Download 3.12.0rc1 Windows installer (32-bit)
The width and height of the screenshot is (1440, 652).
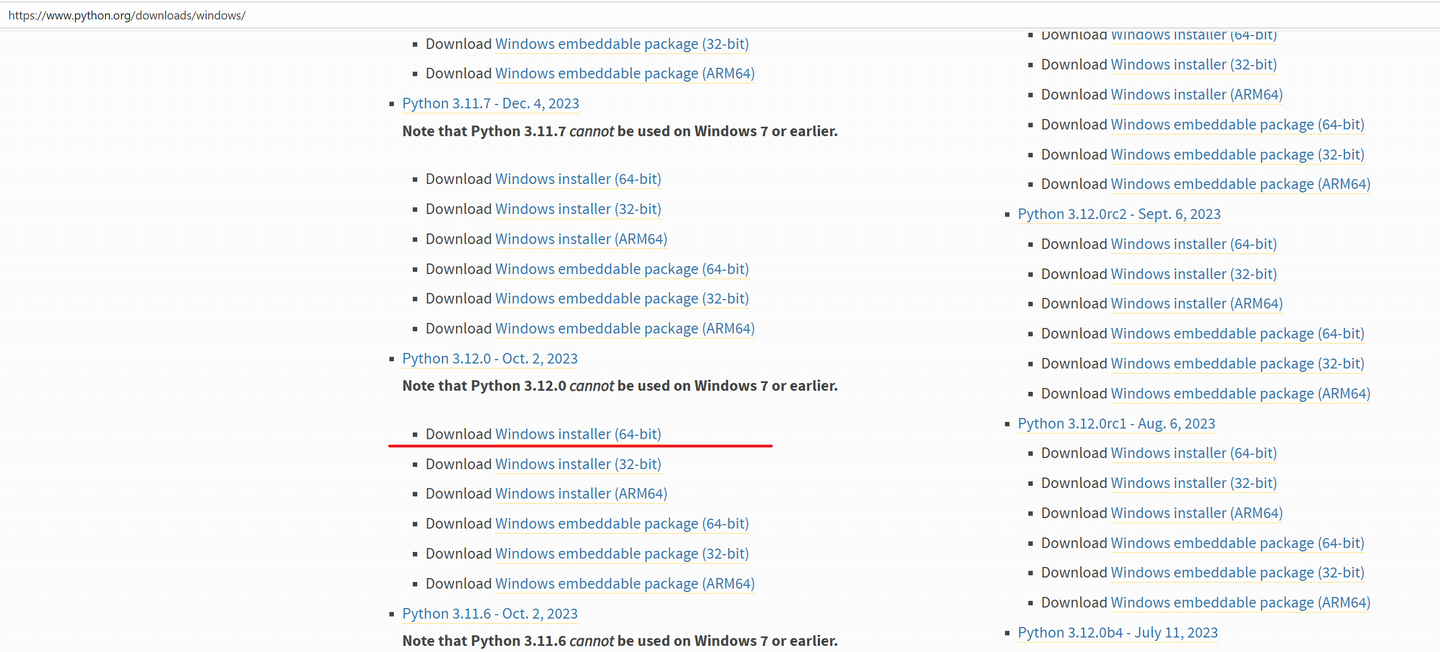point(1194,483)
